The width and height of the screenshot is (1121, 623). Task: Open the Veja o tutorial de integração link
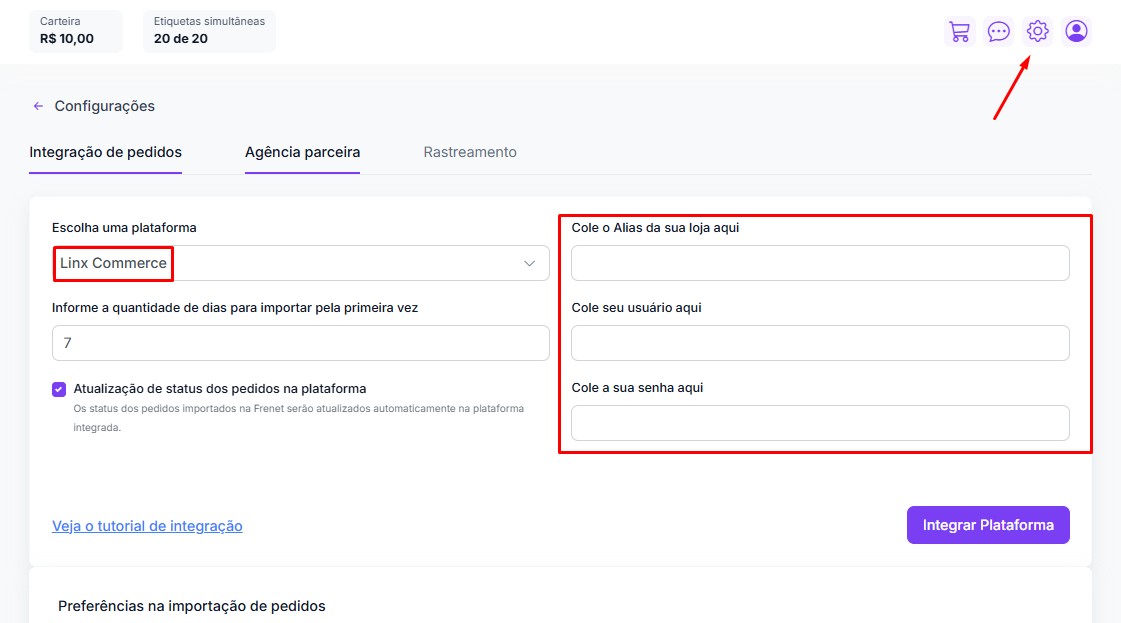[x=147, y=526]
